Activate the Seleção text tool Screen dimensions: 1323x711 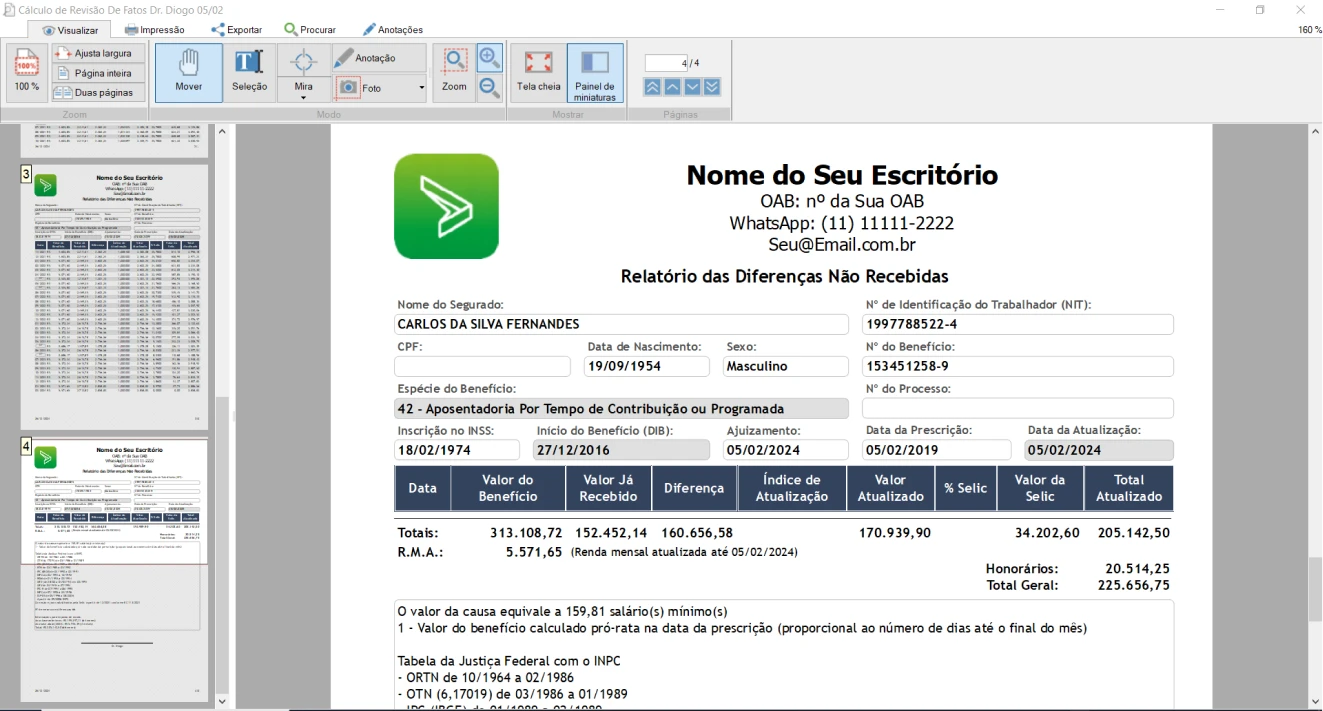249,72
